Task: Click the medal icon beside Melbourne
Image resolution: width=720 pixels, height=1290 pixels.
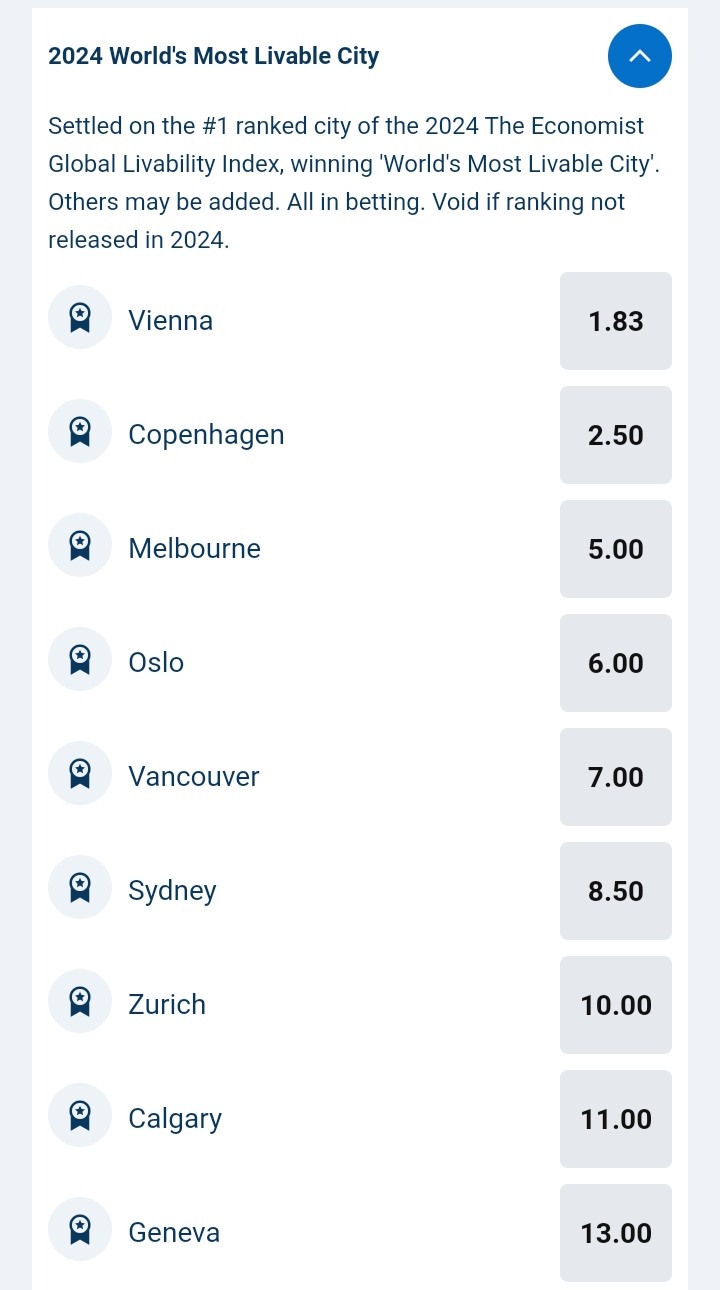Action: (x=80, y=546)
